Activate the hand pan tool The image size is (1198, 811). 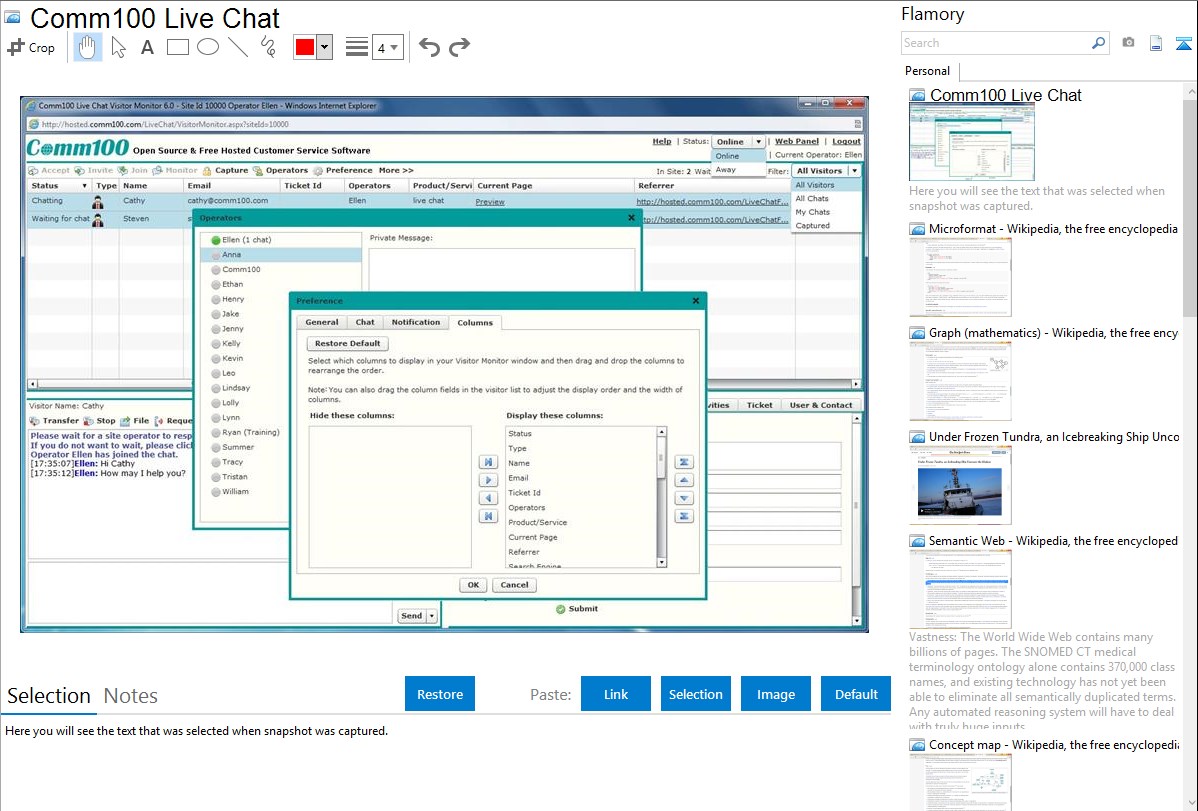(x=87, y=47)
